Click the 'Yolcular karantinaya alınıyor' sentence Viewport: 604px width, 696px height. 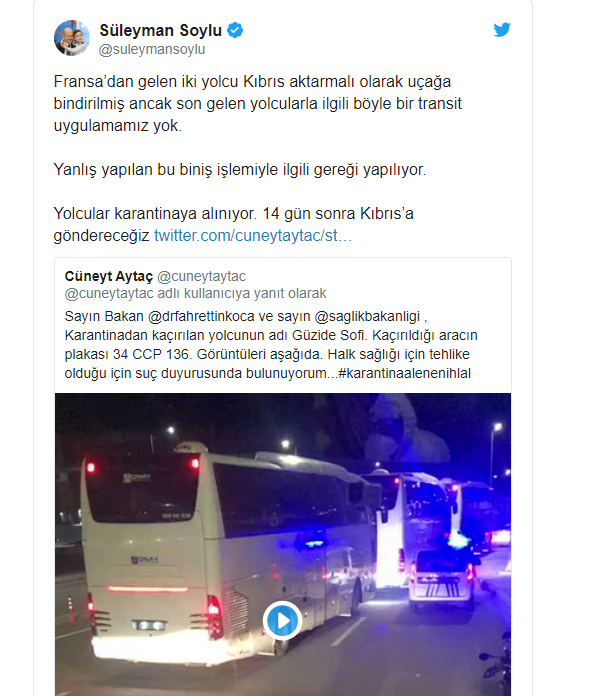click(155, 214)
